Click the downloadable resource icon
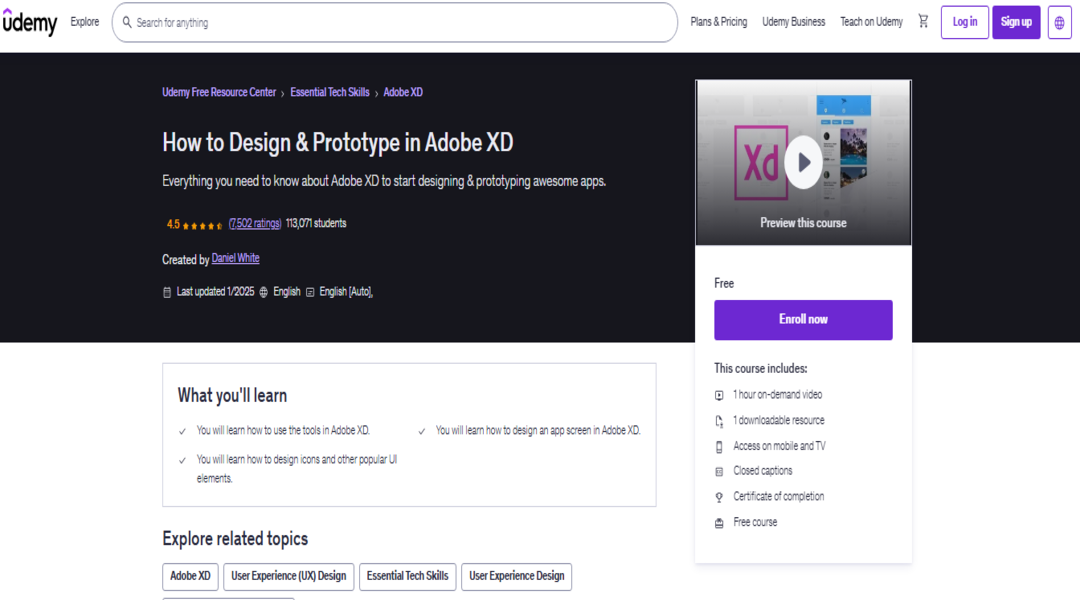Screen dimensions: 1080x600 click(719, 421)
